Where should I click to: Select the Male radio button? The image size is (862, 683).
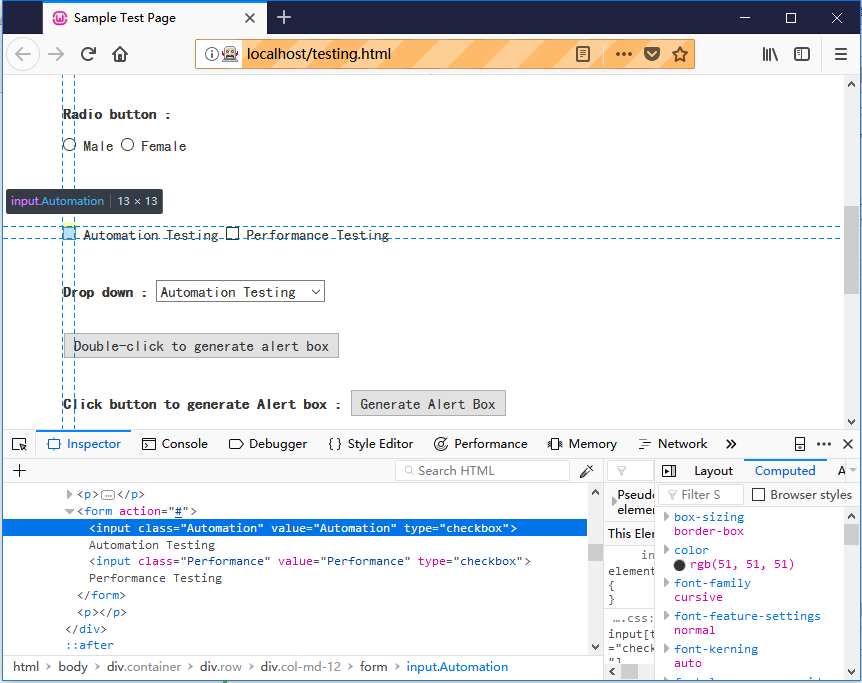[69, 145]
